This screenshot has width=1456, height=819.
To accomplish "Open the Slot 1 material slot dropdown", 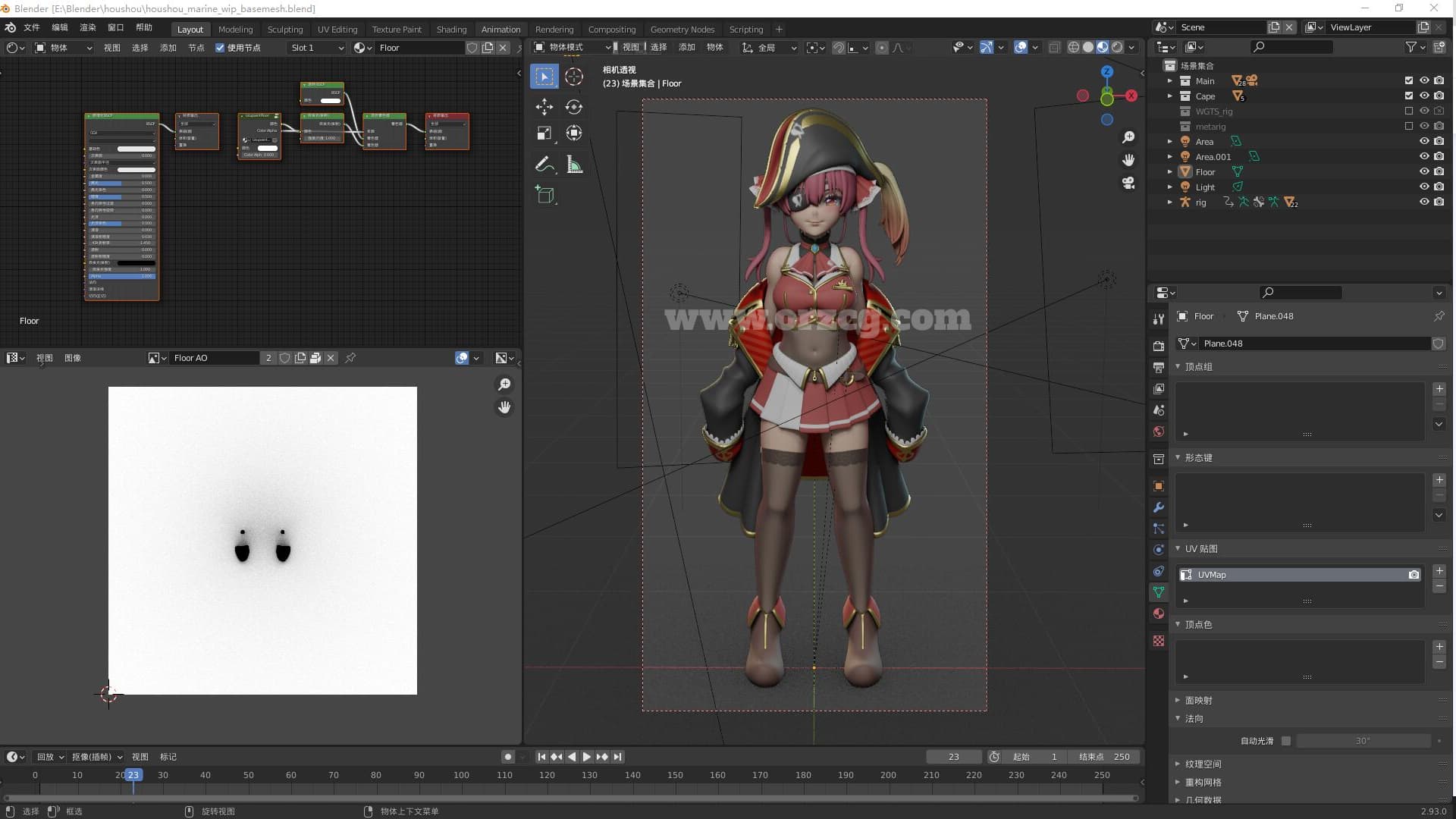I will click(x=317, y=48).
